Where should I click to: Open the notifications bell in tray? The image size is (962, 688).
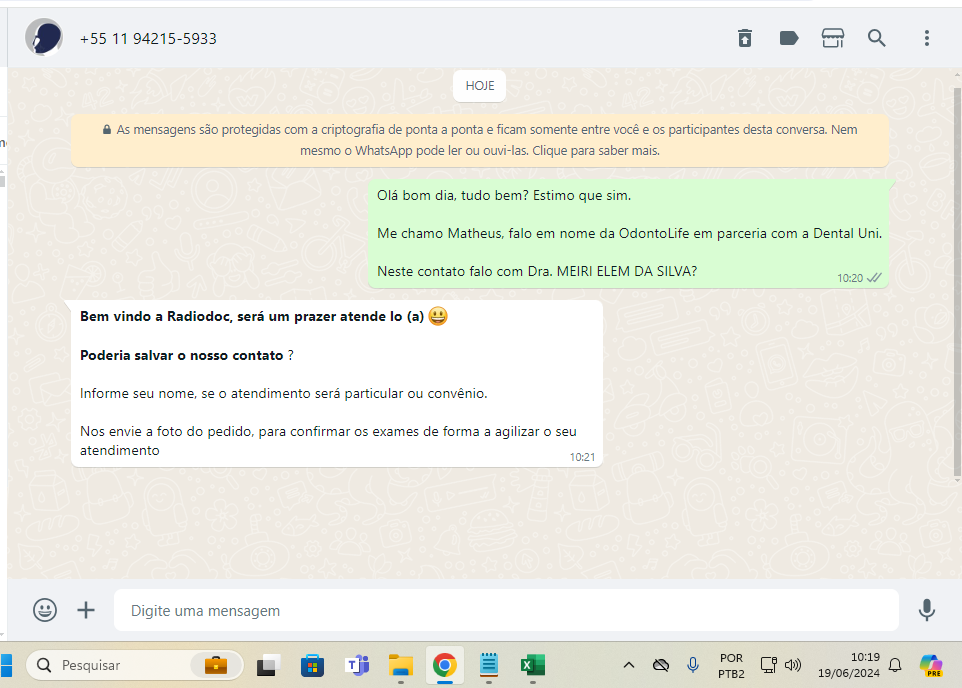pos(895,665)
